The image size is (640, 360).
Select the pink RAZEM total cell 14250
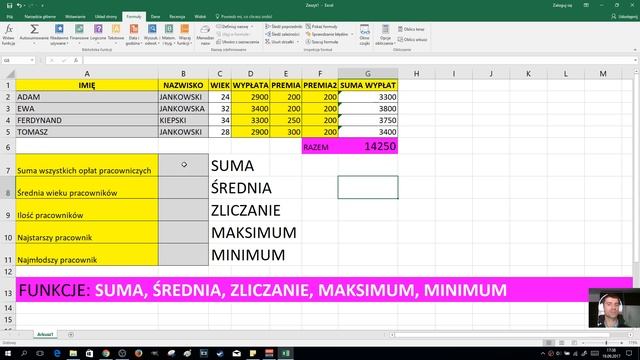click(x=368, y=147)
